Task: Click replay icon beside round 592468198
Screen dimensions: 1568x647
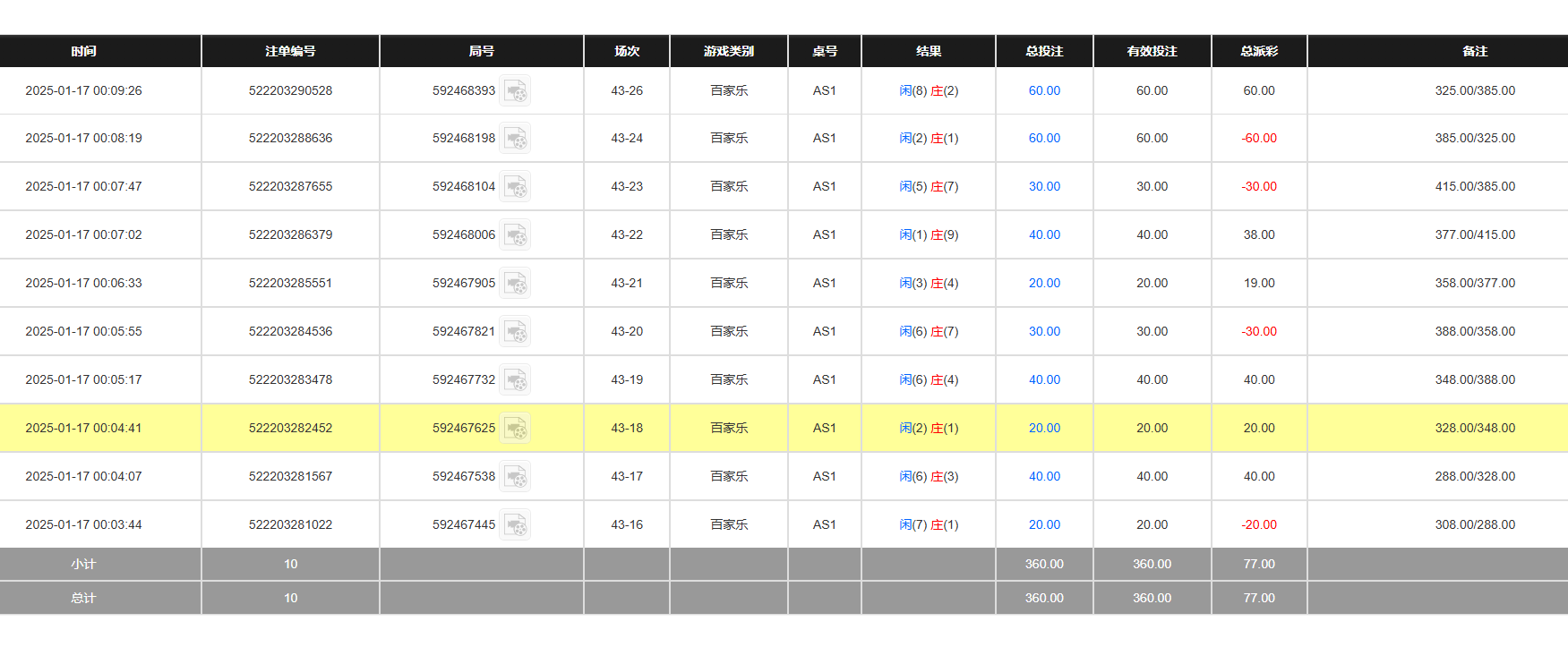Action: tap(515, 139)
